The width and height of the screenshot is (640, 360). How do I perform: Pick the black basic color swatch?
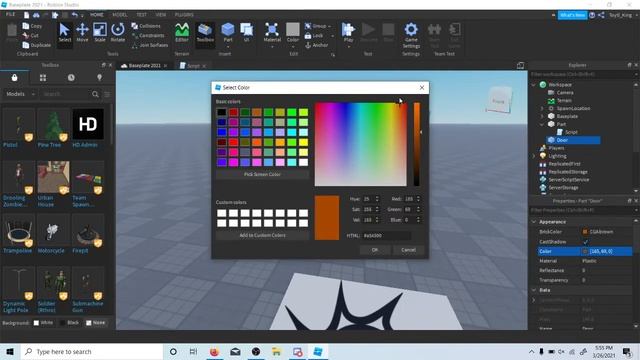tap(221, 112)
